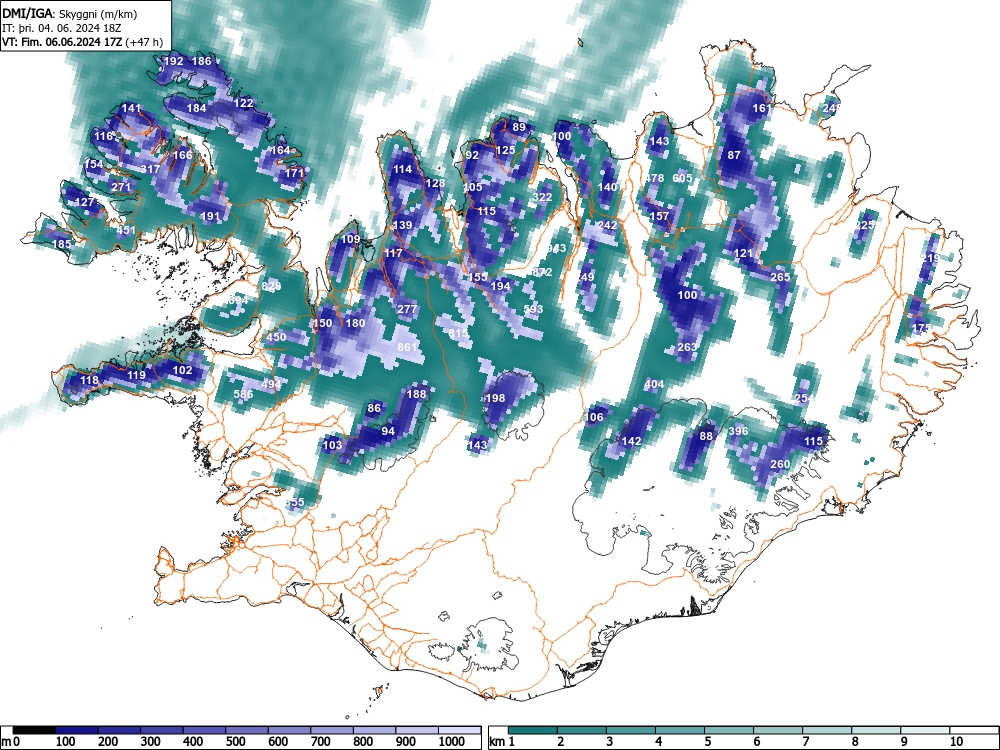Click the visibility value '586' on map
The width and height of the screenshot is (1000, 750).
pos(243,394)
